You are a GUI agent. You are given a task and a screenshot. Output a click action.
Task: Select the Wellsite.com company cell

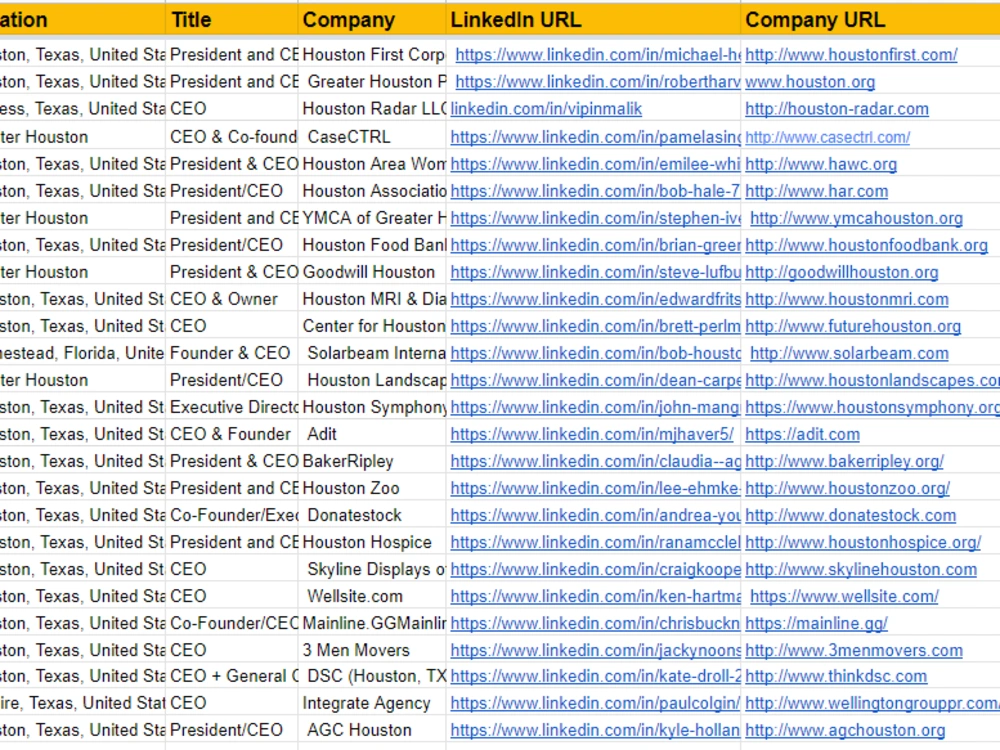[372, 596]
